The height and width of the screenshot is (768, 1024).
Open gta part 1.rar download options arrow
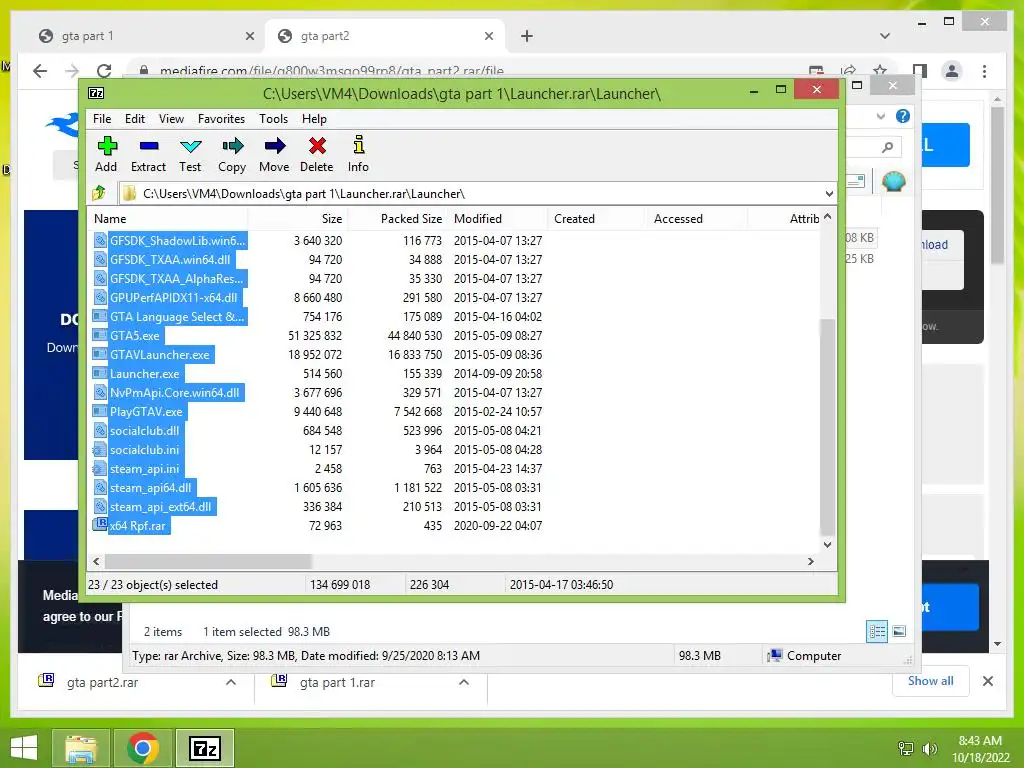click(464, 682)
